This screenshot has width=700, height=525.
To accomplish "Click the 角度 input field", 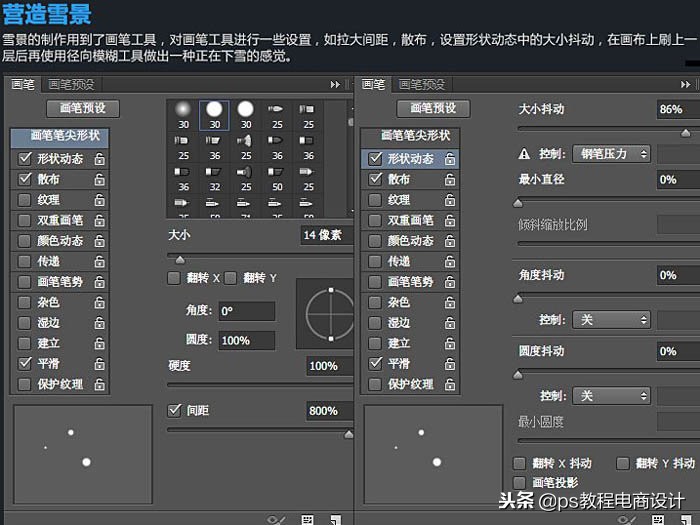I will pyautogui.click(x=246, y=311).
